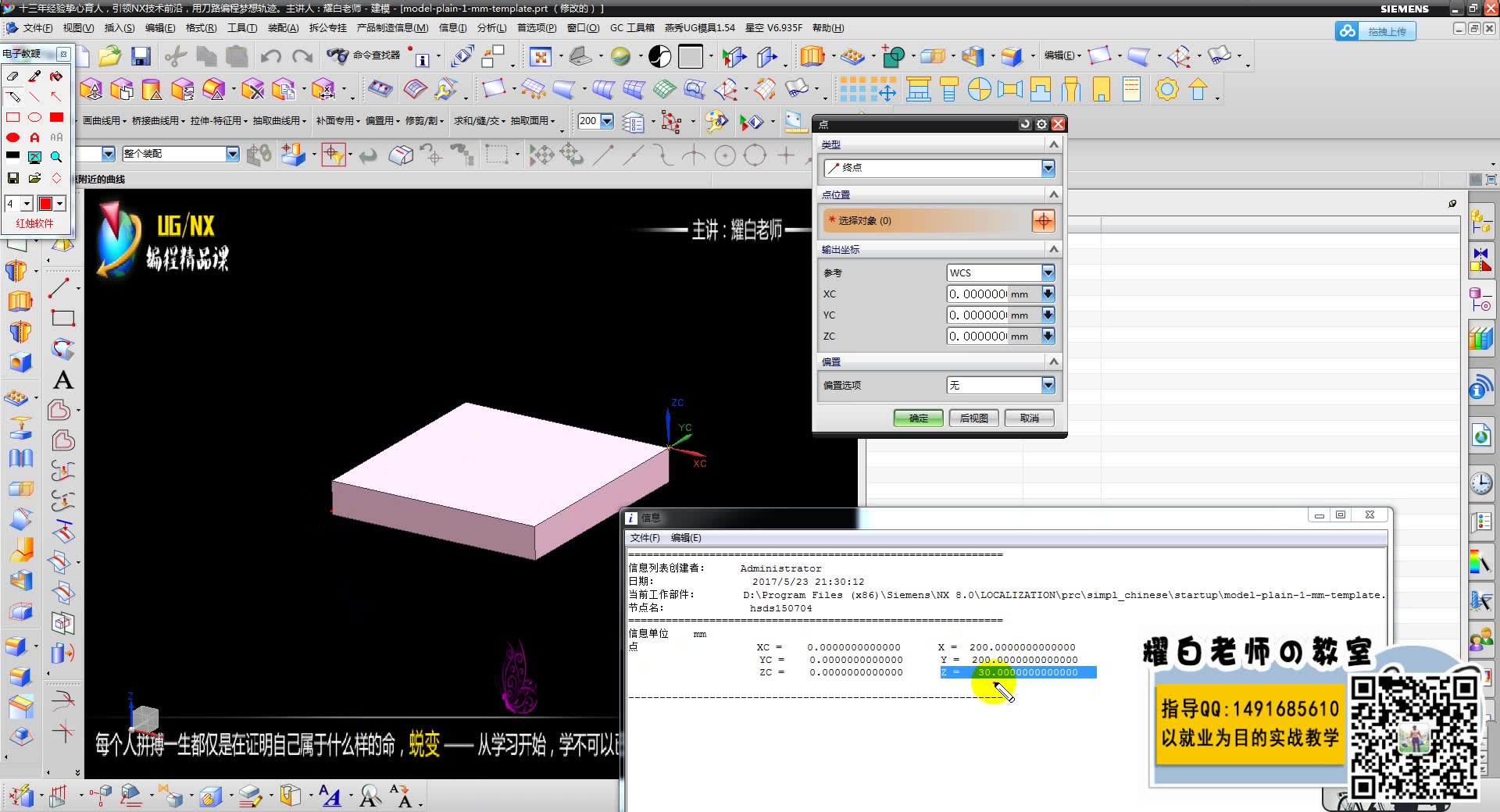1500x812 pixels.
Task: Select the red arrow tool
Action: 56,97
